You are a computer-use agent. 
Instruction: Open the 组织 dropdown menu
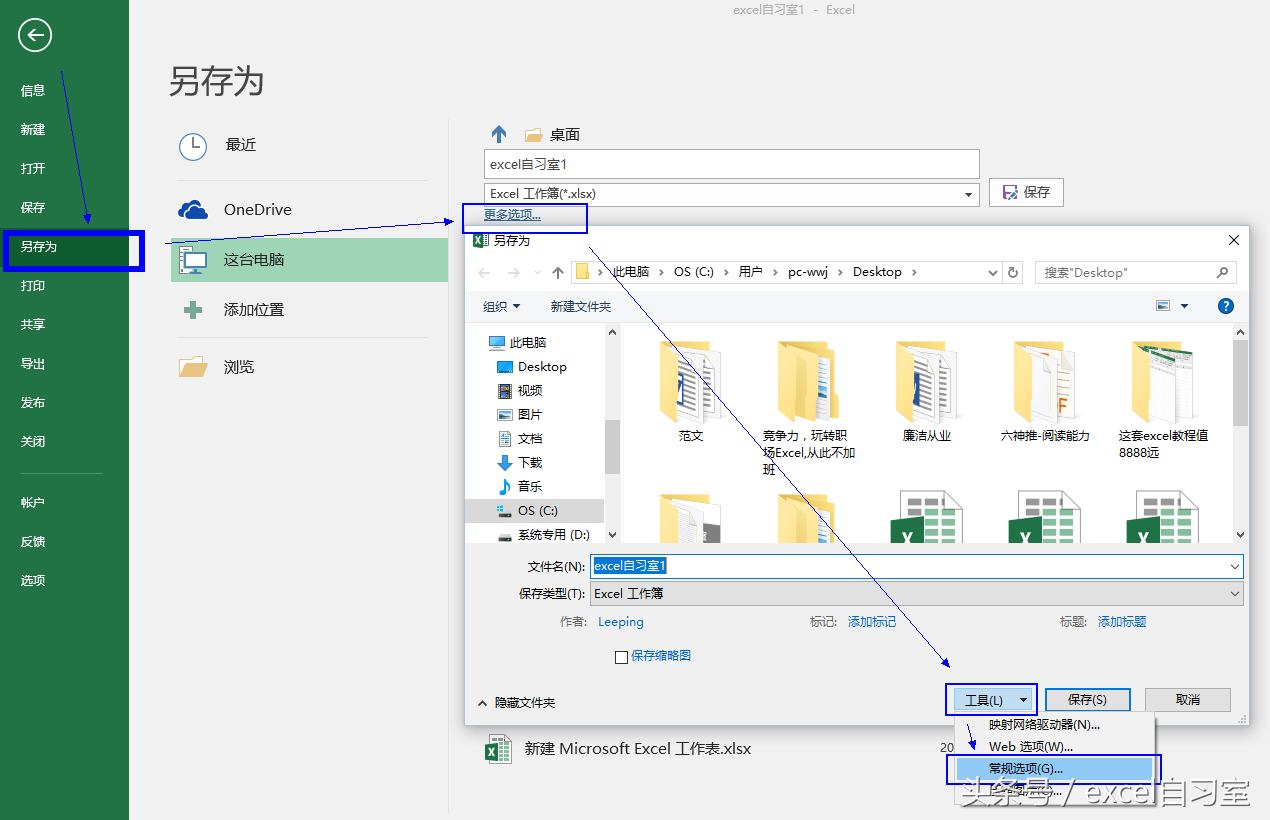501,306
